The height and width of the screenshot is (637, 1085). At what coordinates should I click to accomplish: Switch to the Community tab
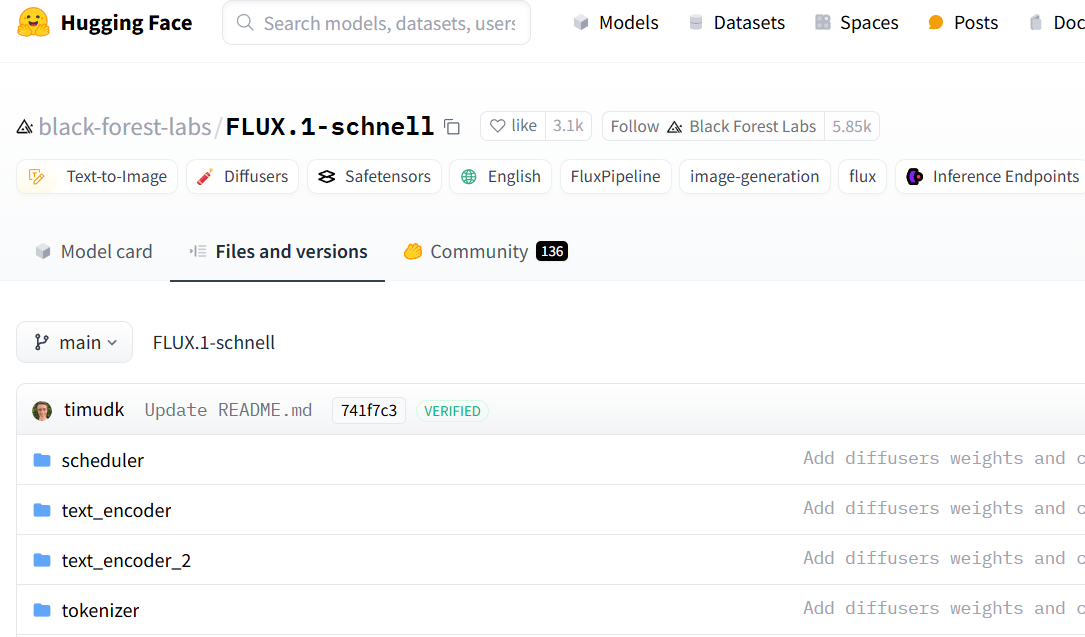[x=485, y=252]
